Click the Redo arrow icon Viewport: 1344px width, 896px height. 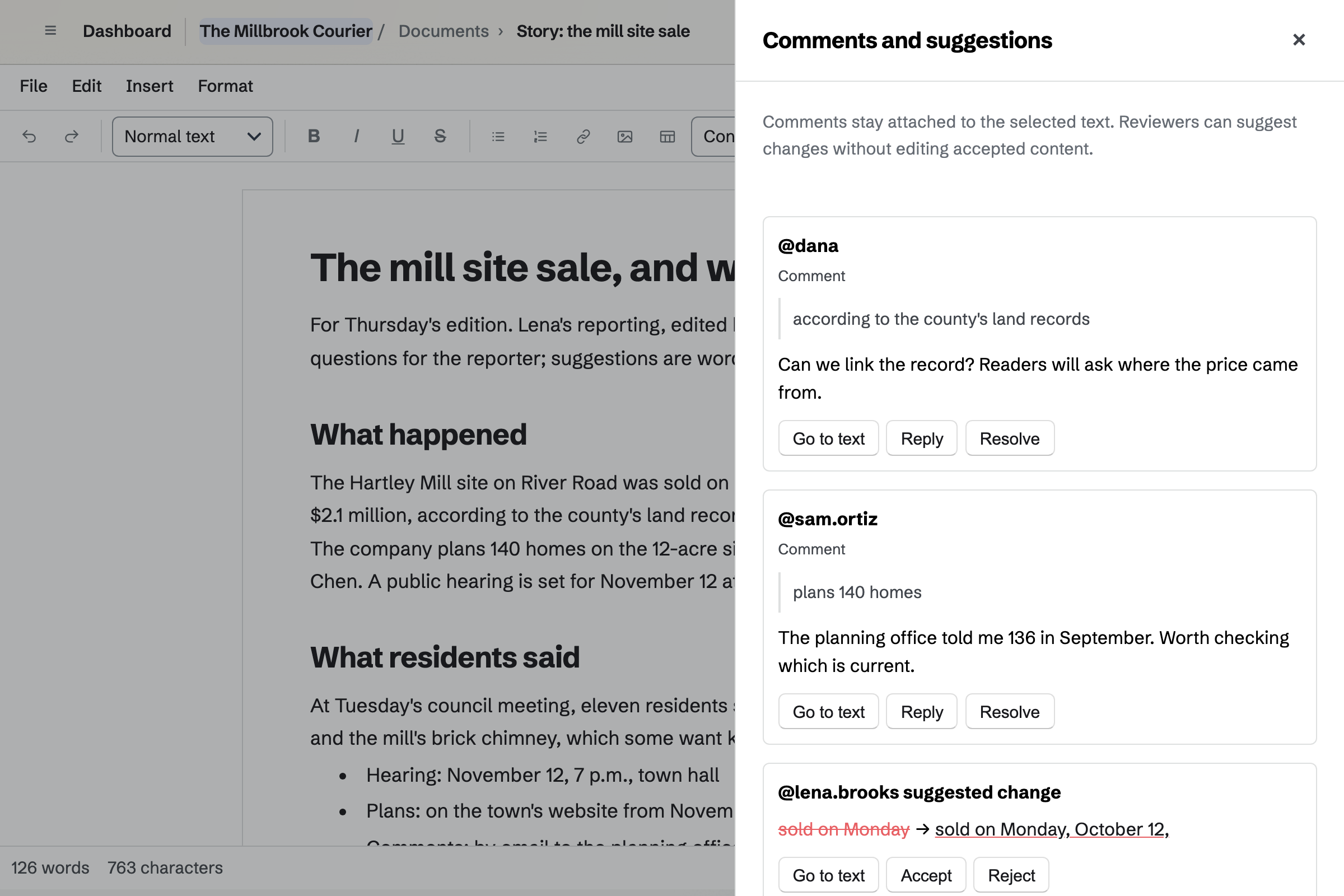pyautogui.click(x=72, y=137)
